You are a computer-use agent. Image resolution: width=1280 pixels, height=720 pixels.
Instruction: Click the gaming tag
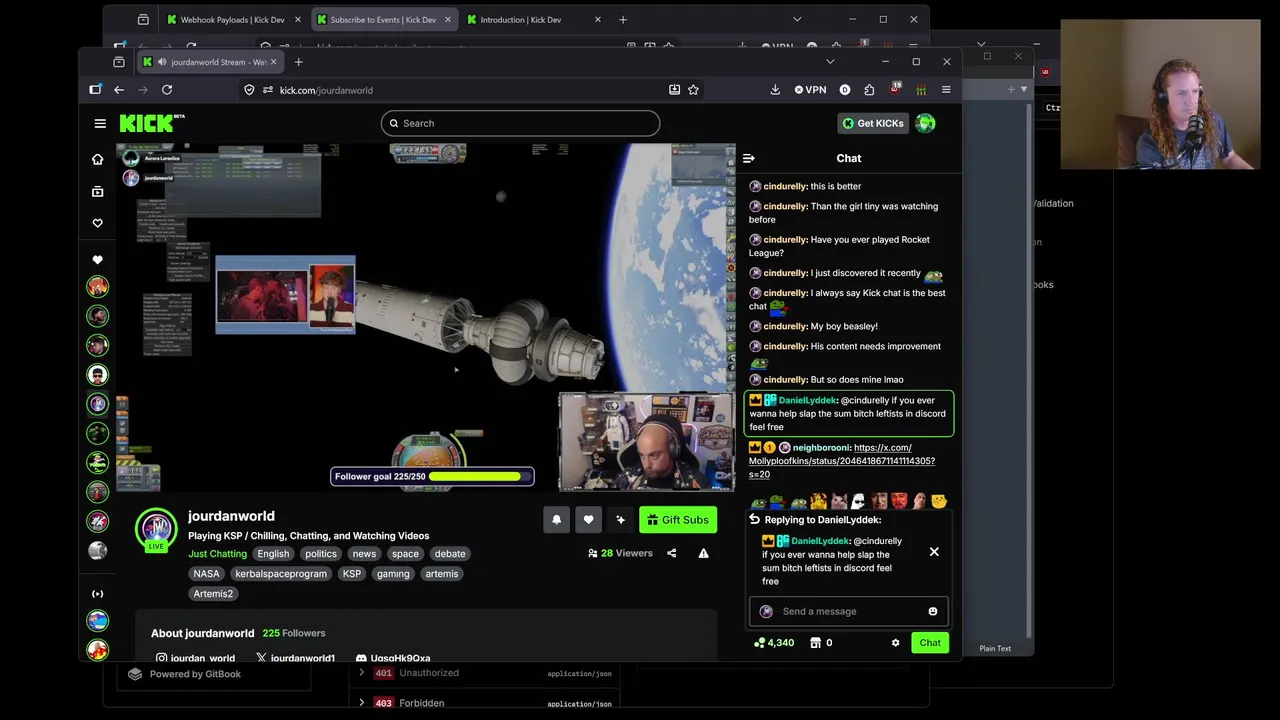(x=393, y=574)
